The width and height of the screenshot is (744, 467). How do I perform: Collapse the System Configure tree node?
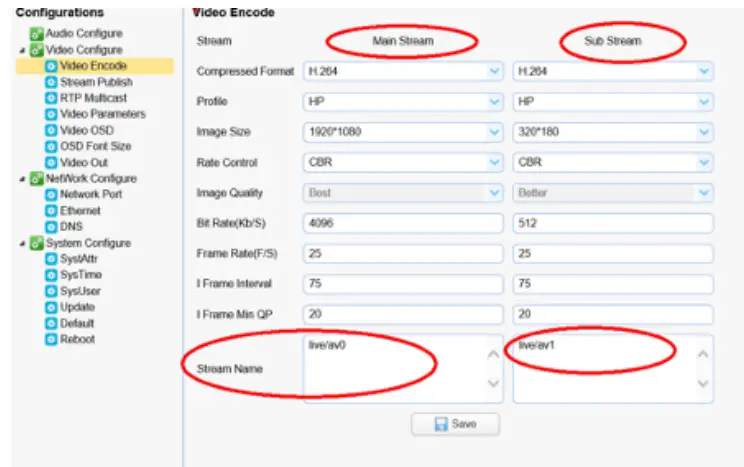22,243
